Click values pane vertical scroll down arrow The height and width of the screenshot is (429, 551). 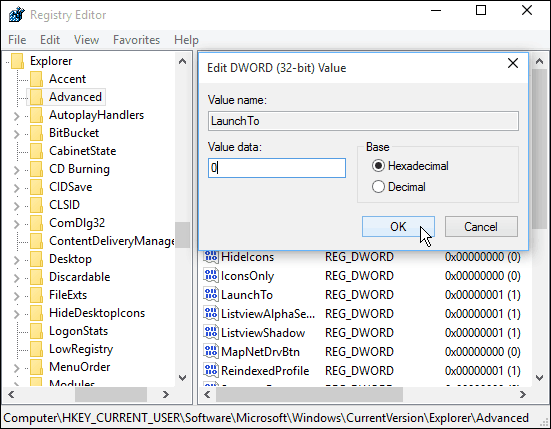[x=539, y=378]
